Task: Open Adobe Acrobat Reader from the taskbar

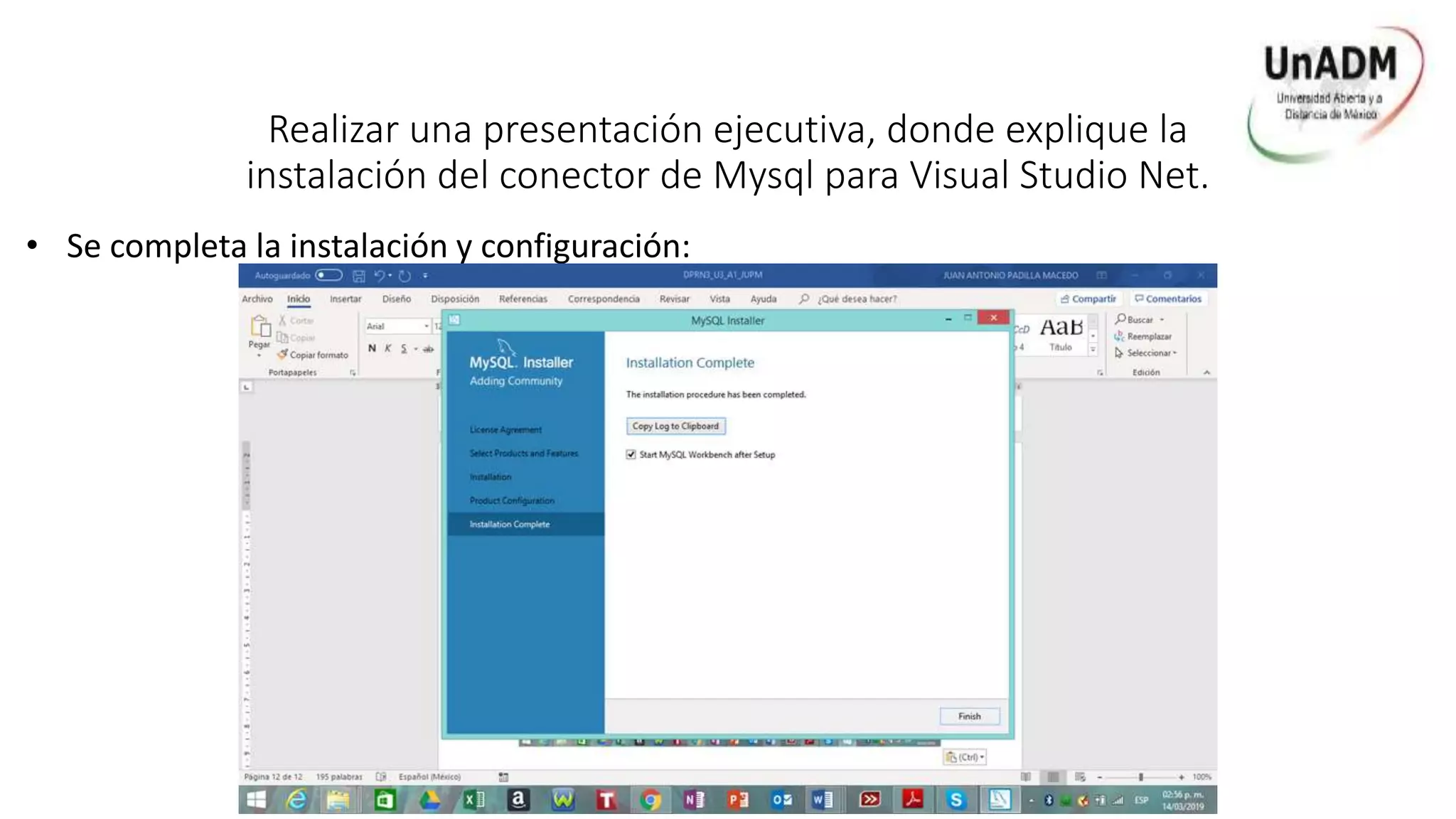Action: (x=913, y=800)
